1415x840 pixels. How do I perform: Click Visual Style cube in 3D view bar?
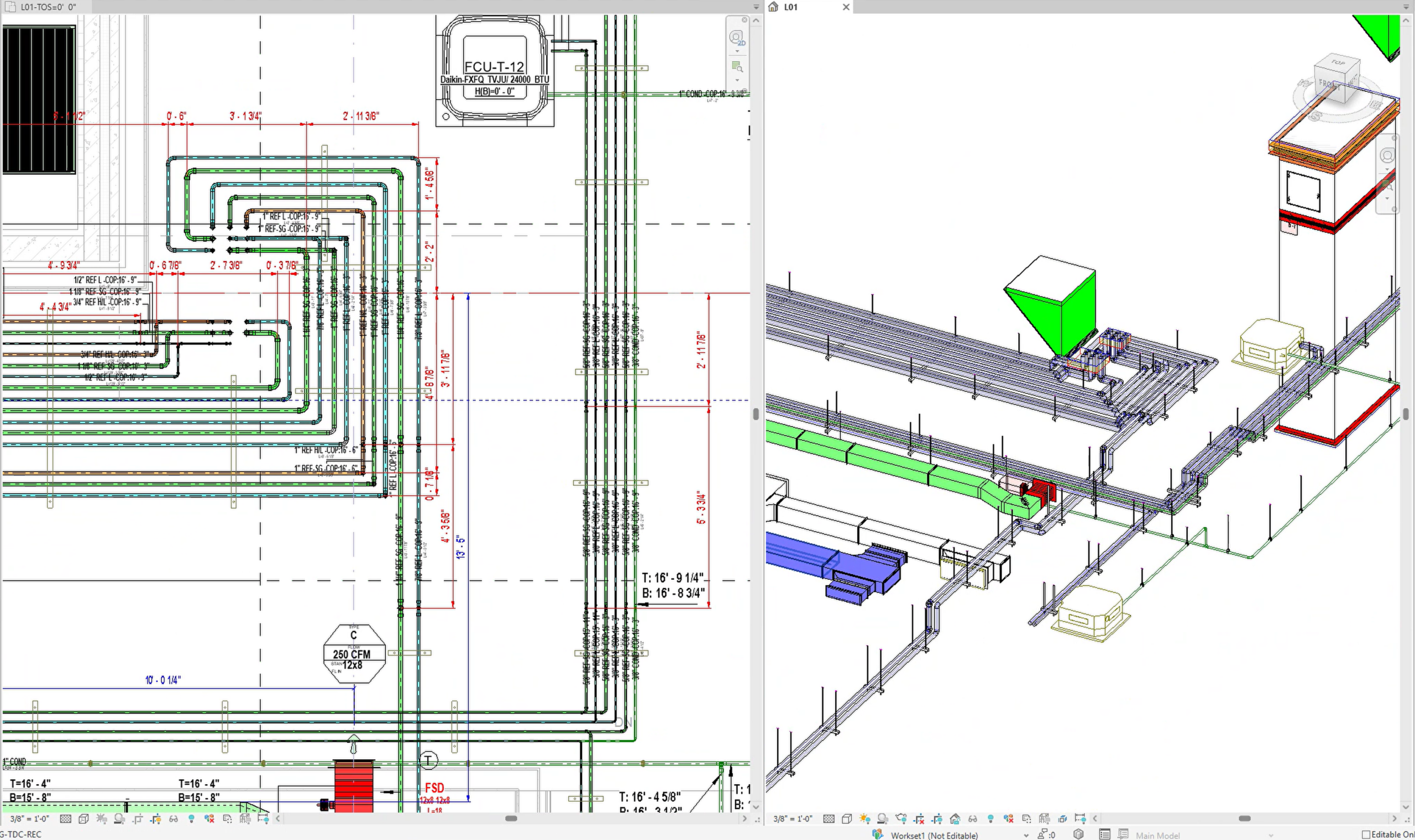point(847,818)
